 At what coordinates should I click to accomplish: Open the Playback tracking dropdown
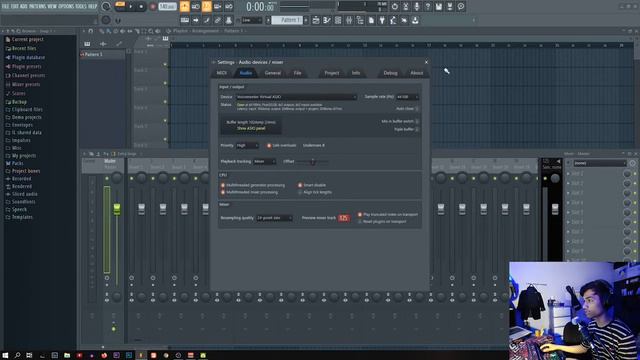pyautogui.click(x=264, y=162)
